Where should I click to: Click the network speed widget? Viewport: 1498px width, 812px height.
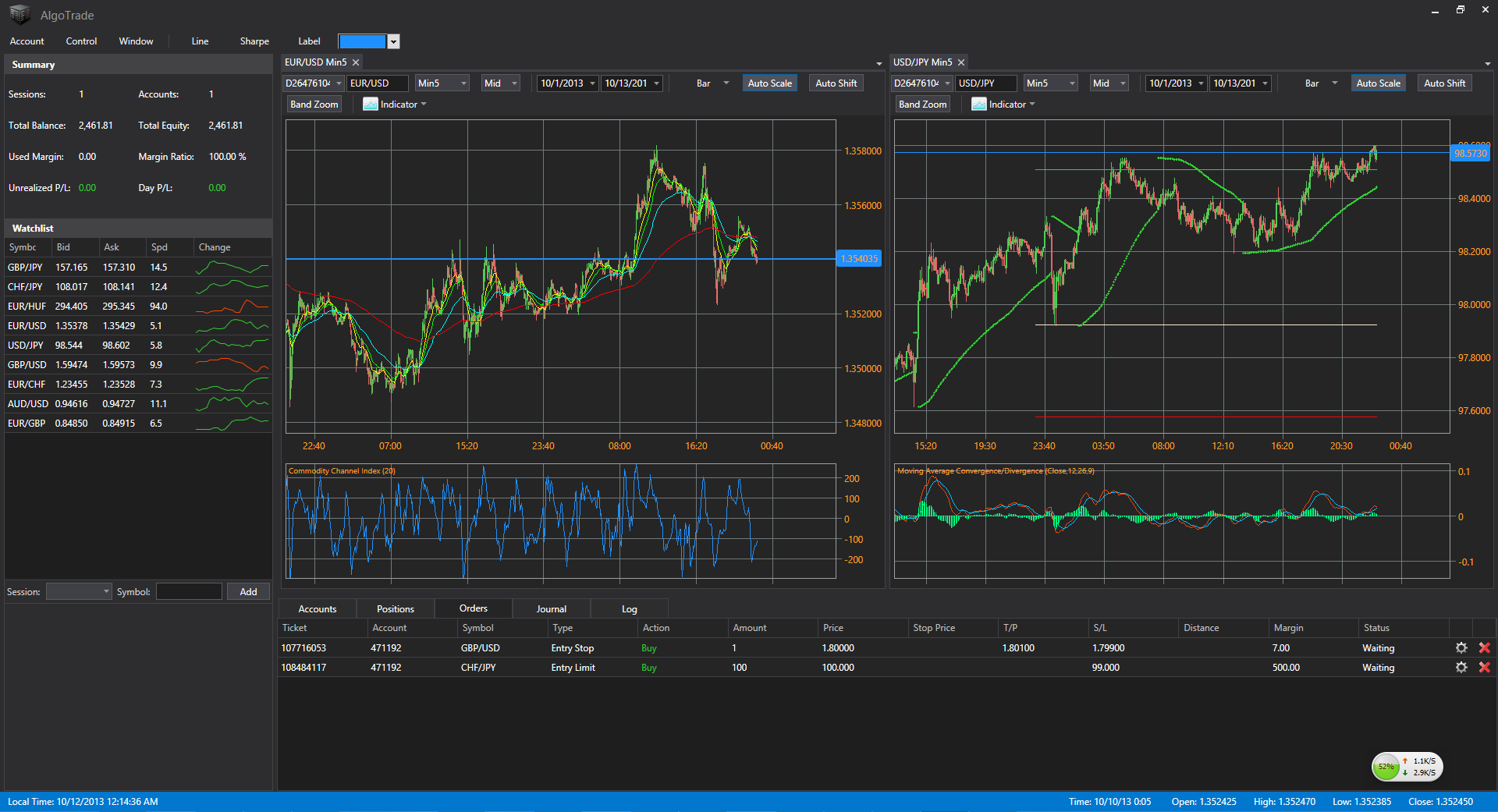pos(1407,767)
